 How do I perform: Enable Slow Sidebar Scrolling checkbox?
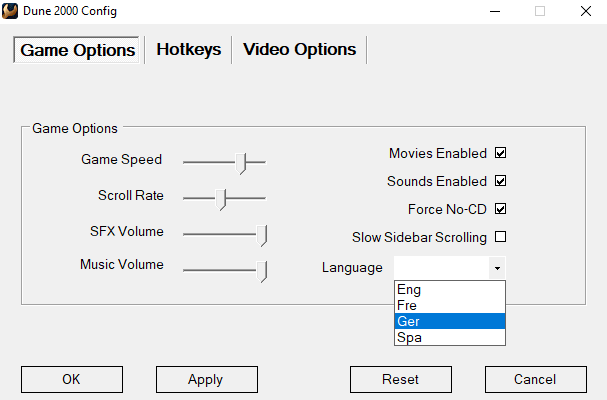(501, 238)
